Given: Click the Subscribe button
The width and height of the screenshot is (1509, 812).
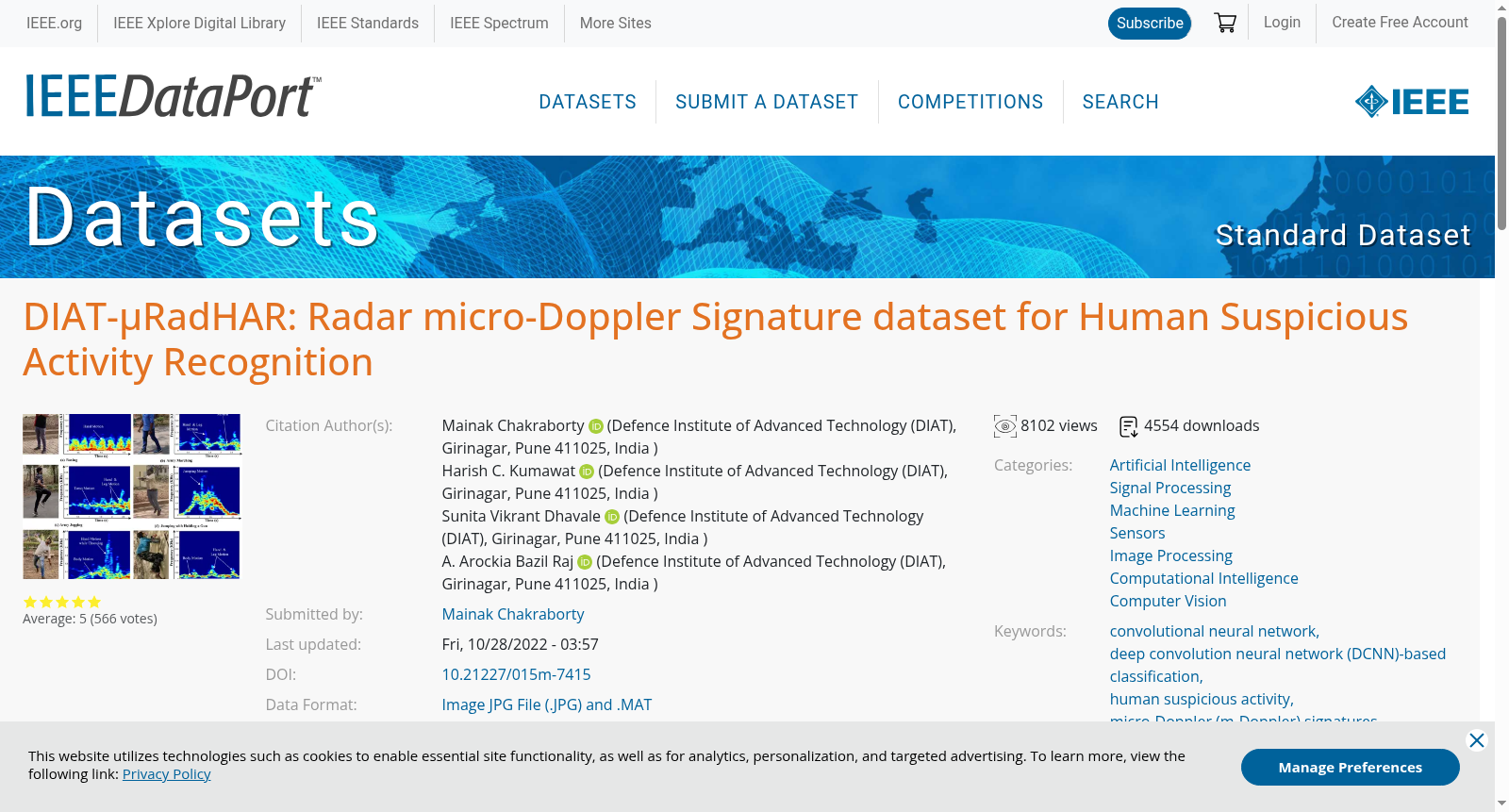Looking at the screenshot, I should coord(1150,24).
